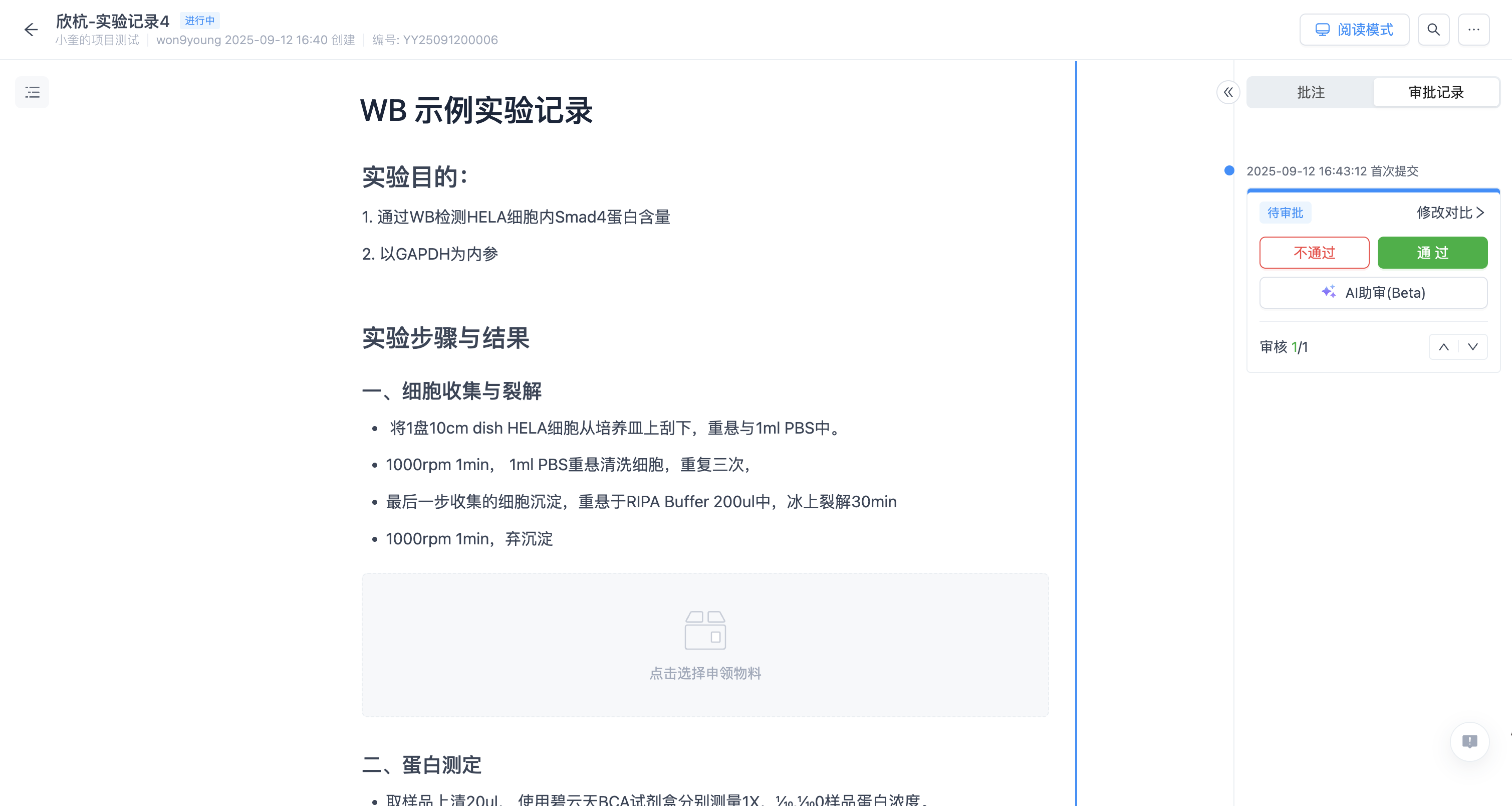Viewport: 1512px width, 806px height.
Task: Switch to the 批注 tab
Action: [x=1311, y=92]
